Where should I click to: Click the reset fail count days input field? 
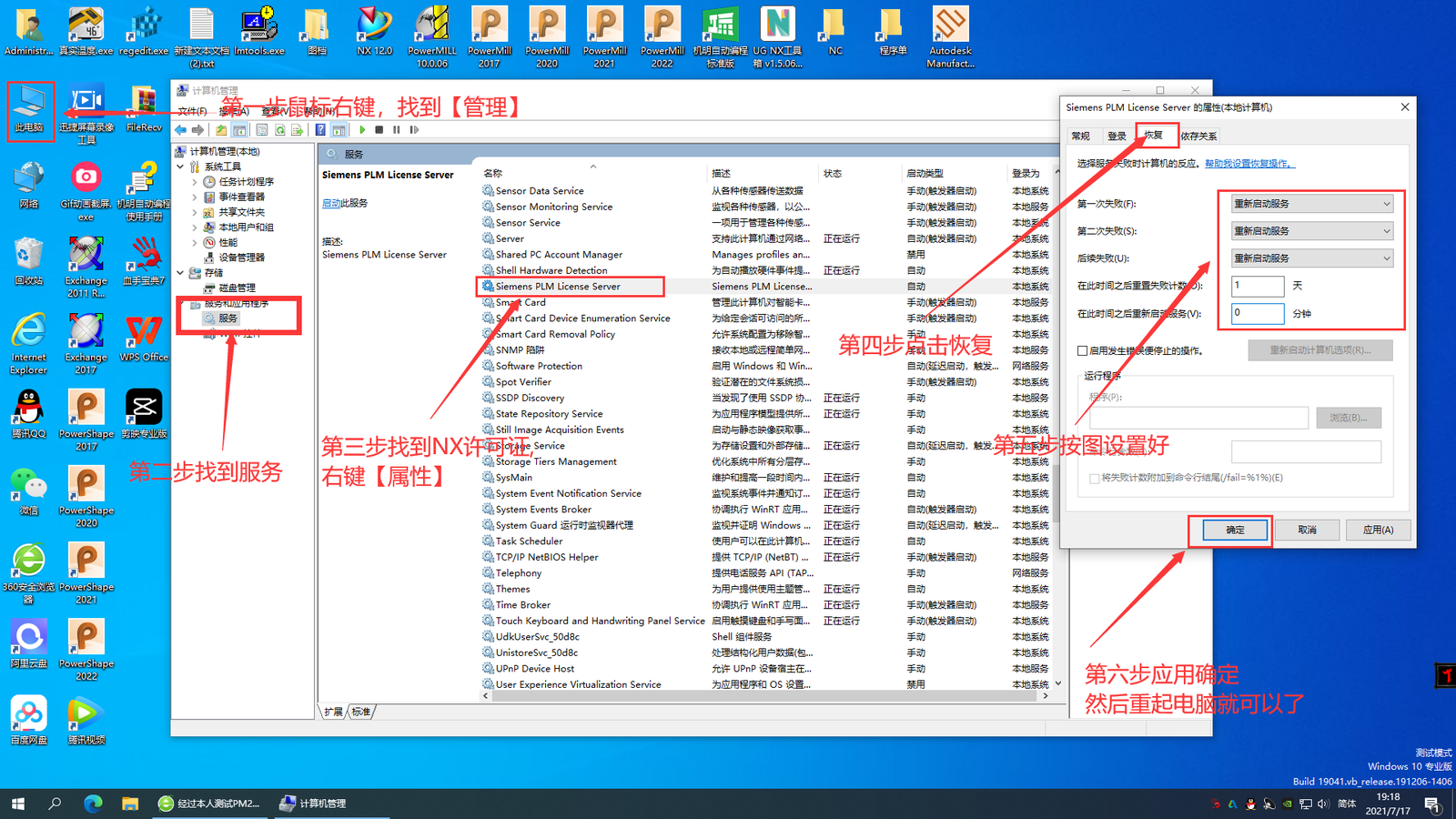click(x=1258, y=286)
